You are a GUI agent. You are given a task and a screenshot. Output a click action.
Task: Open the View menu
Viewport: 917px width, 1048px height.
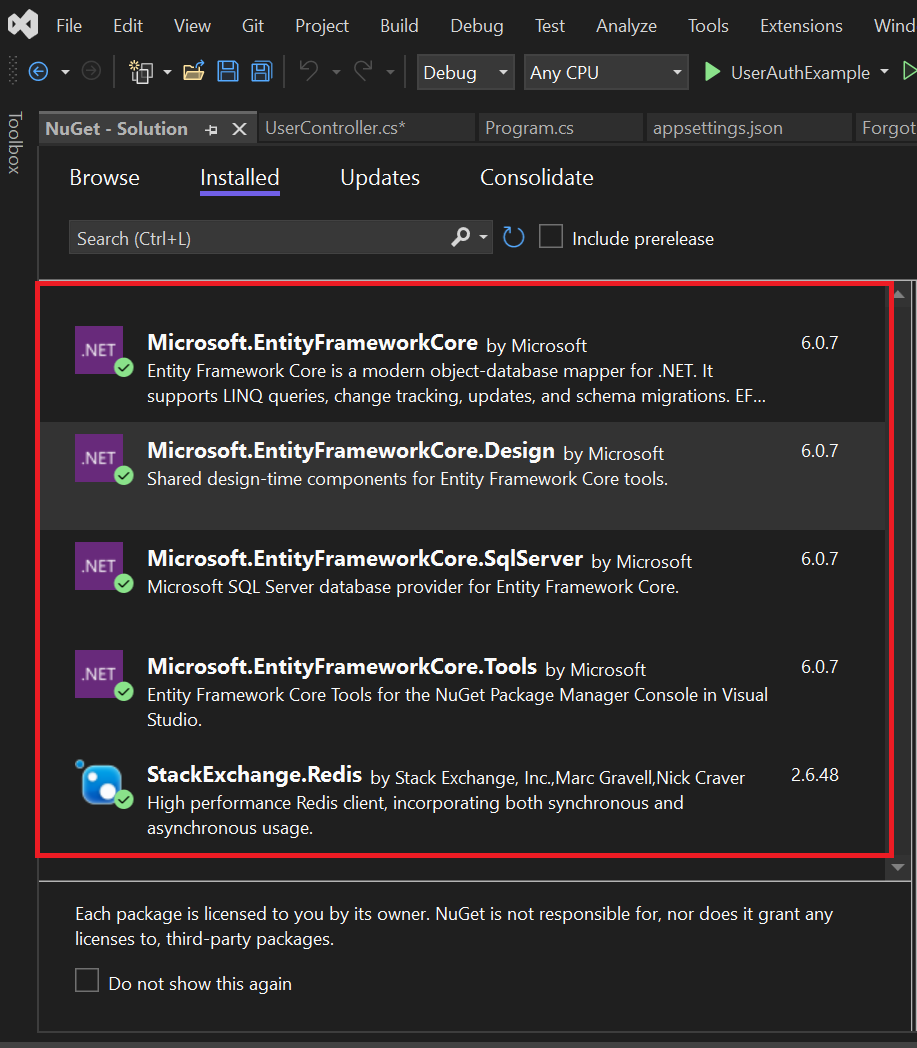tap(192, 25)
